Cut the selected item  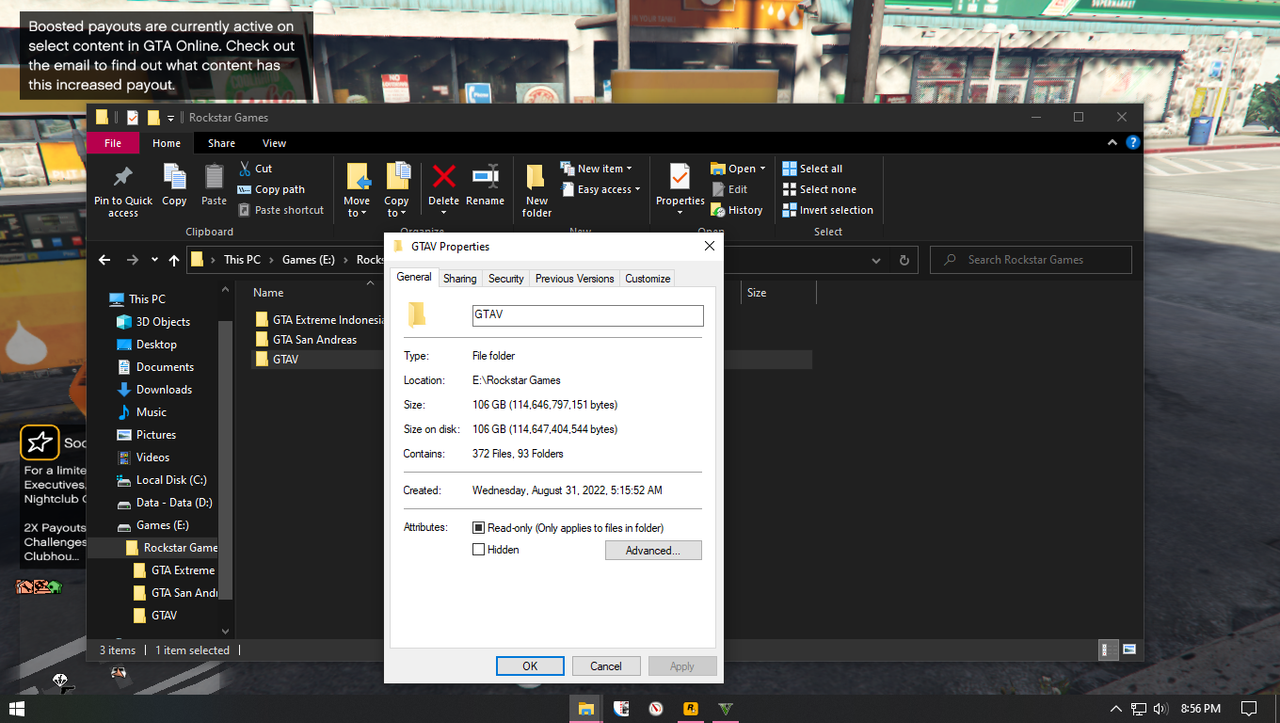[256, 168]
